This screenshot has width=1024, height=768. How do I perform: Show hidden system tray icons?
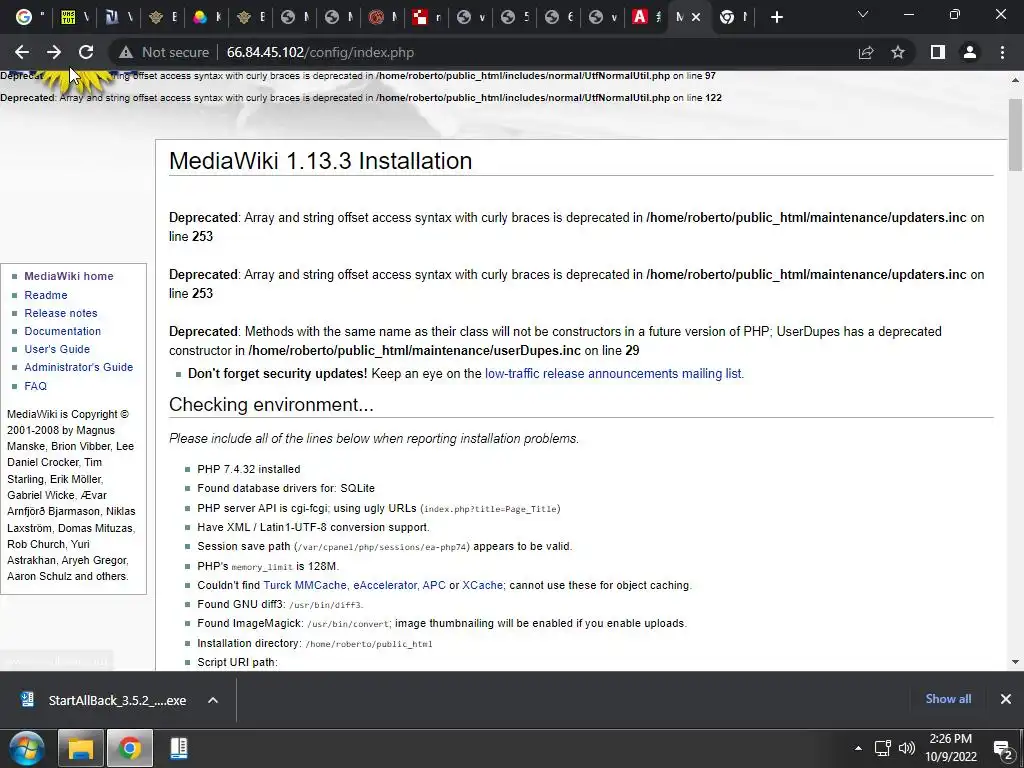858,748
